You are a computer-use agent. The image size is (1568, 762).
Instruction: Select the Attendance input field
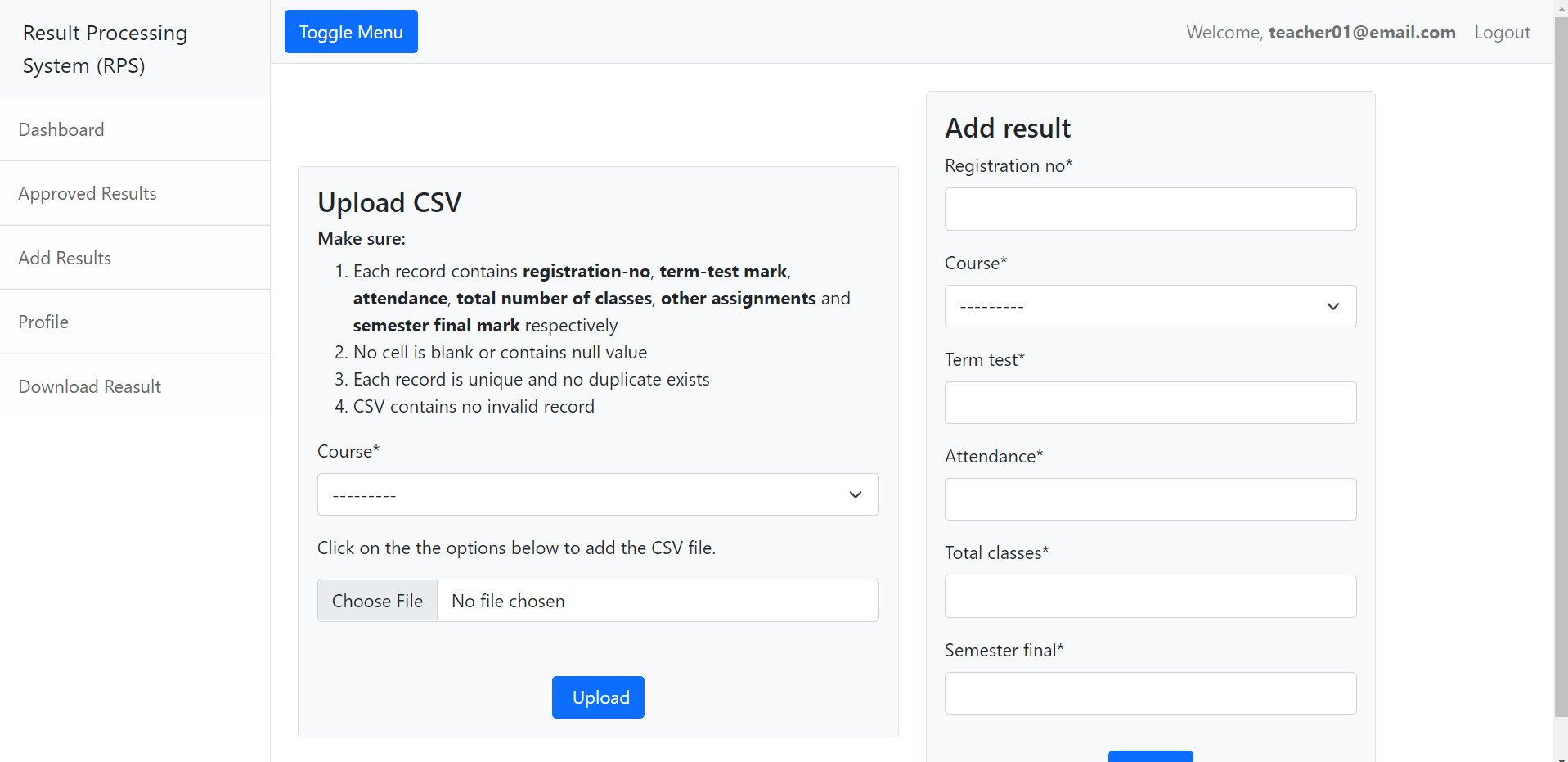pyautogui.click(x=1150, y=499)
